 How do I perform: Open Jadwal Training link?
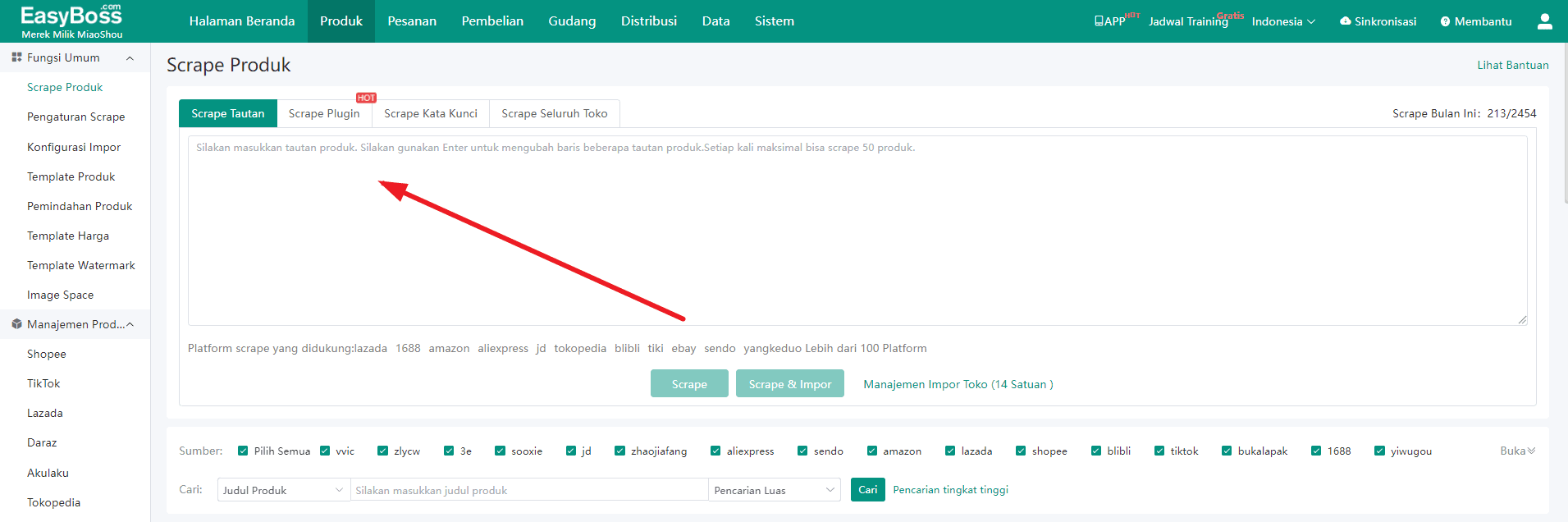[x=1188, y=21]
